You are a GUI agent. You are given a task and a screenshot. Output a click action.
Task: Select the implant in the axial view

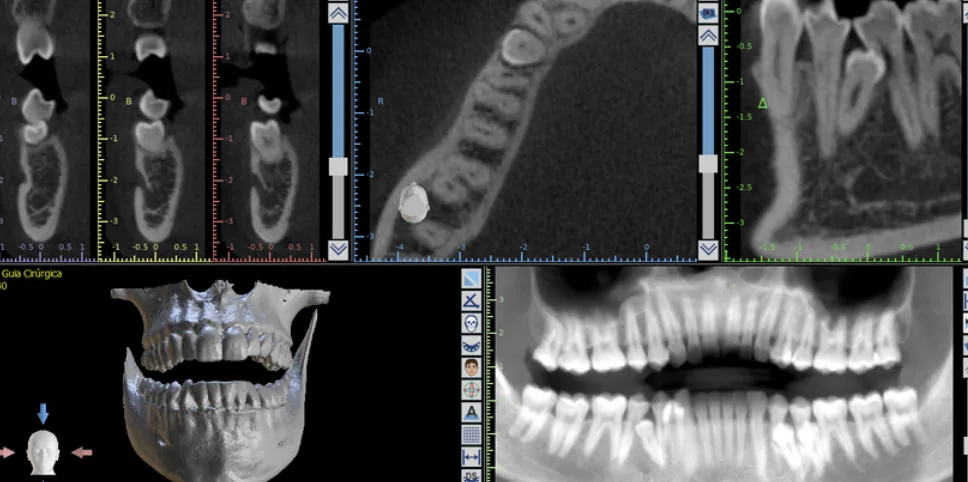[413, 203]
